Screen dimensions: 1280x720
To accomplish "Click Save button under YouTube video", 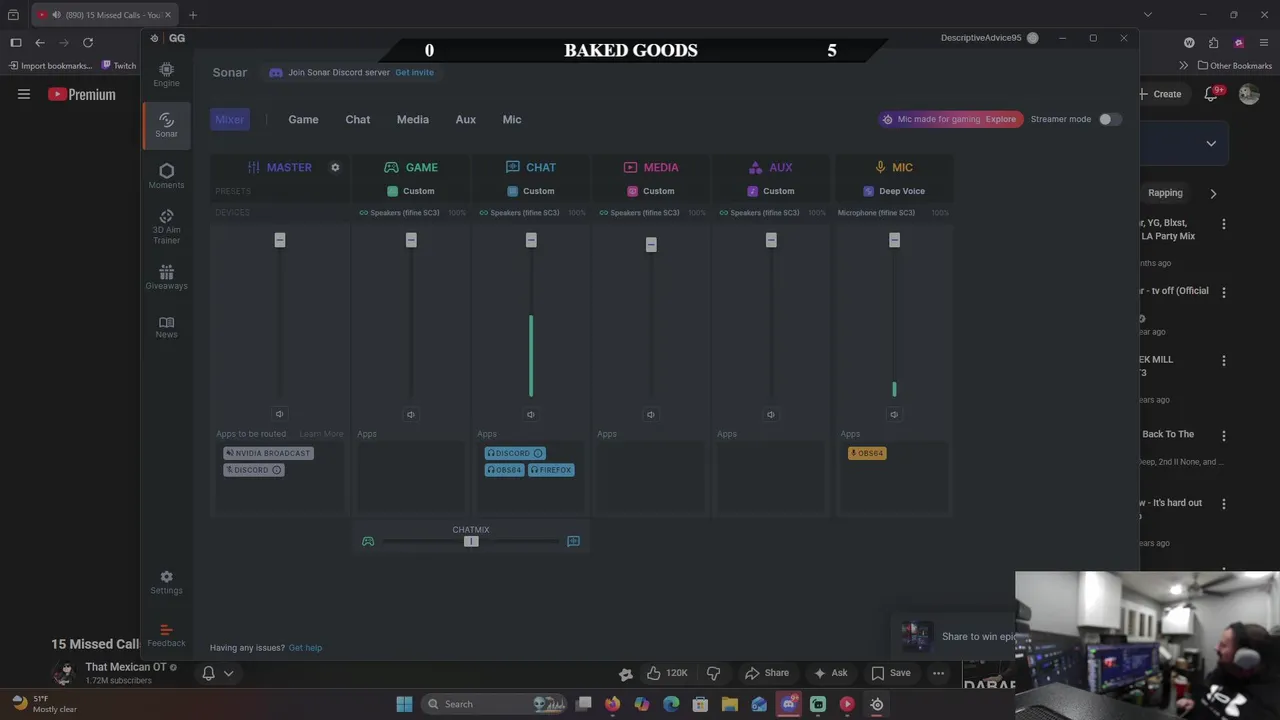I will 890,673.
